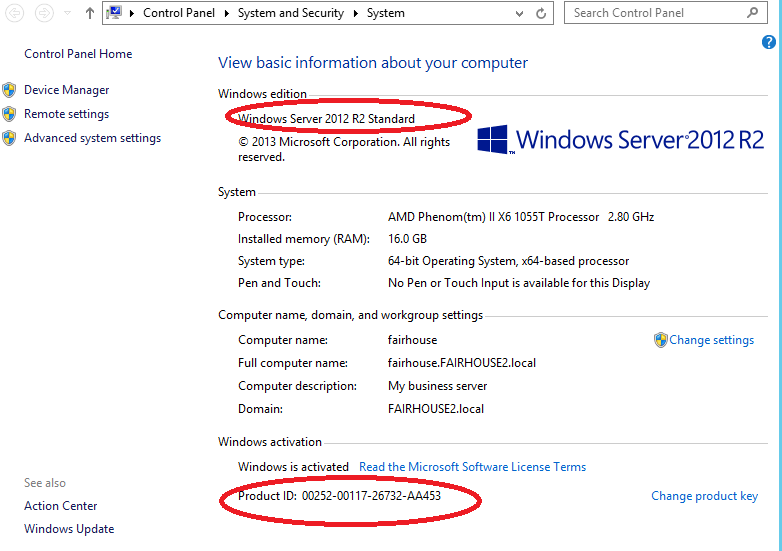Click the search magnifier icon
The height and width of the screenshot is (551, 782).
point(752,13)
